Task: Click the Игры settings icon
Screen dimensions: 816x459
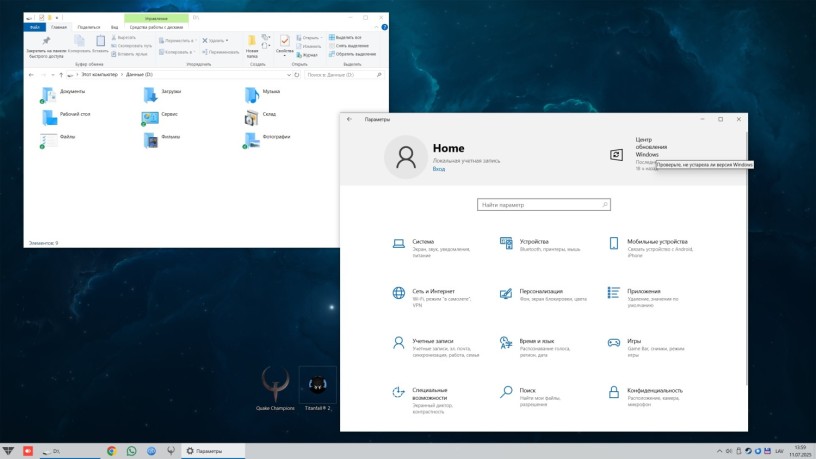Action: pos(614,342)
